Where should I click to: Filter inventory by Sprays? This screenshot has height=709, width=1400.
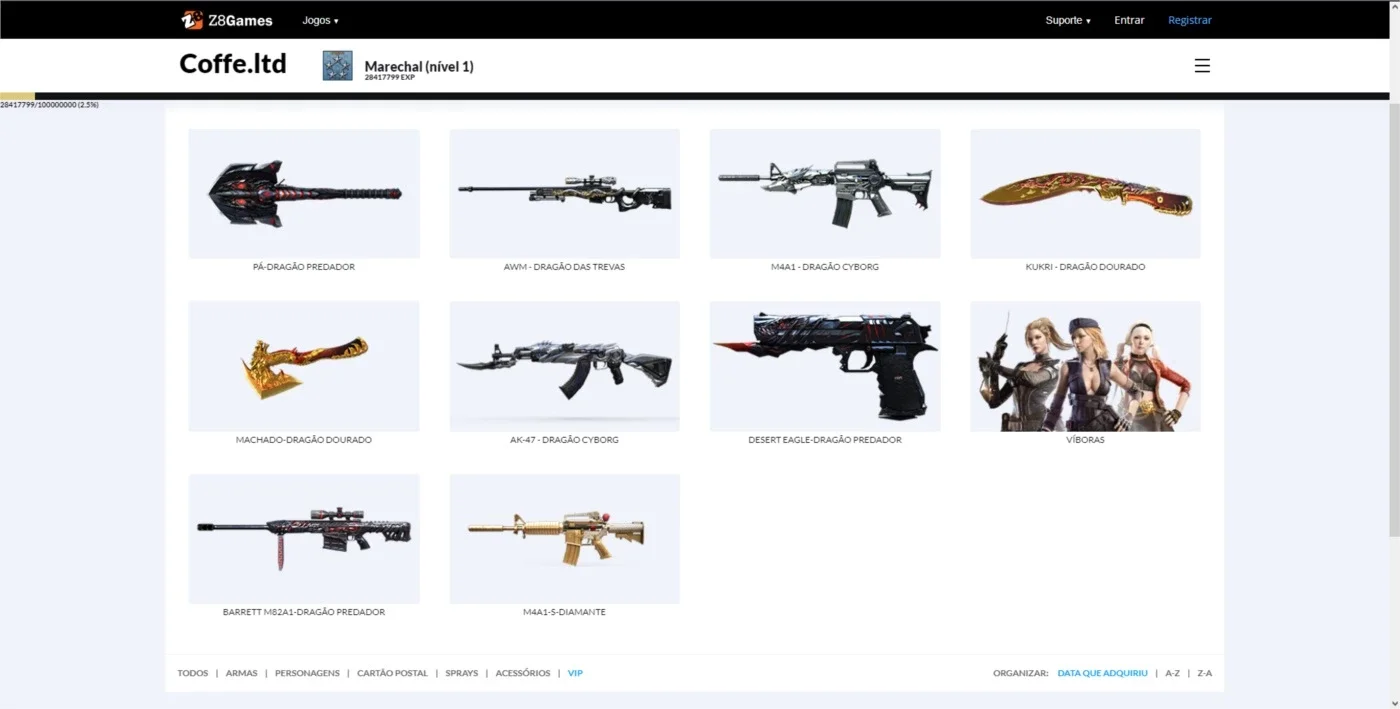click(x=462, y=673)
